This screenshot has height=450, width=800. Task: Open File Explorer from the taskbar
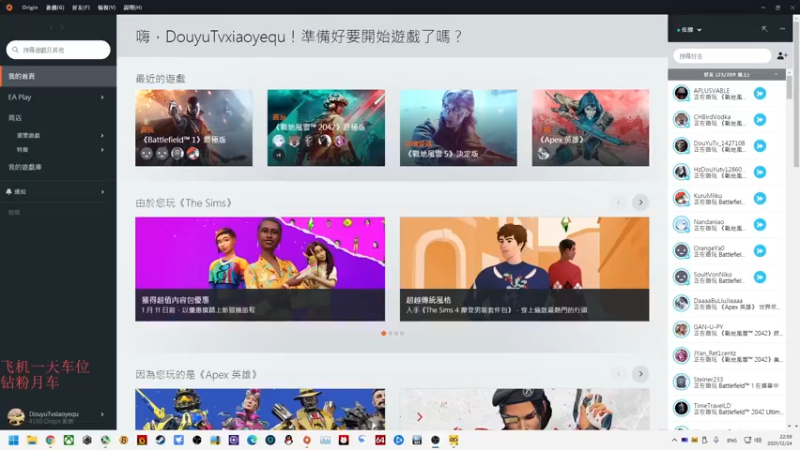click(x=32, y=440)
